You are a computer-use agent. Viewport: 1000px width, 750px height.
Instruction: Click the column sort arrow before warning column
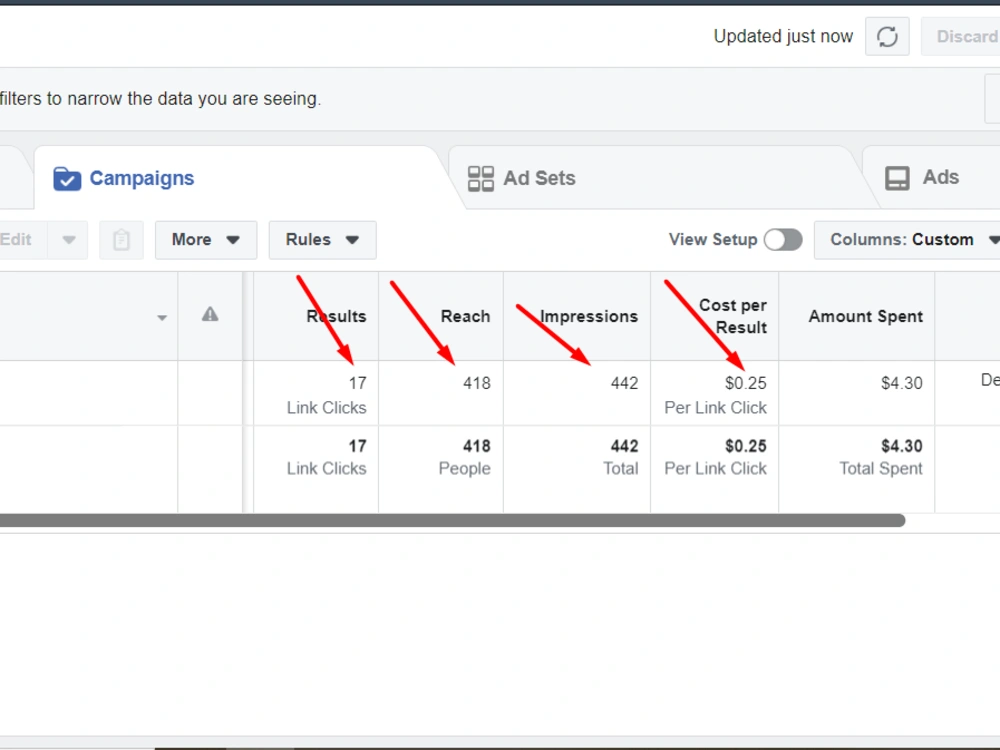tap(162, 317)
